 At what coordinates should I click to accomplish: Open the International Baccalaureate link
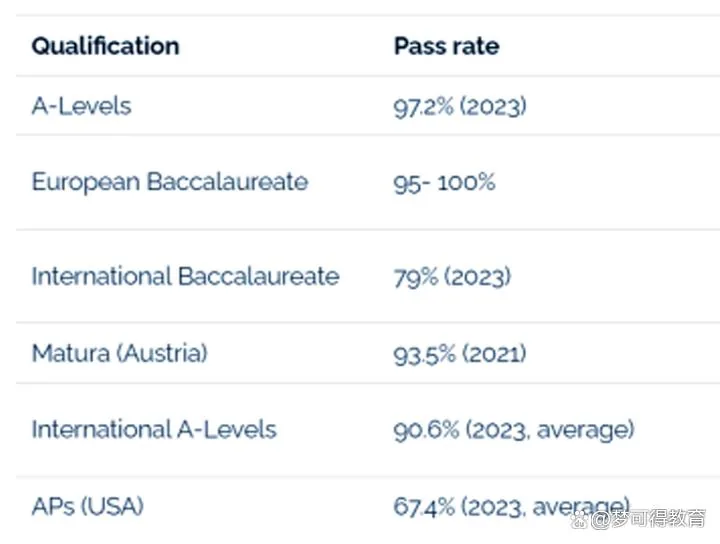[x=186, y=276]
